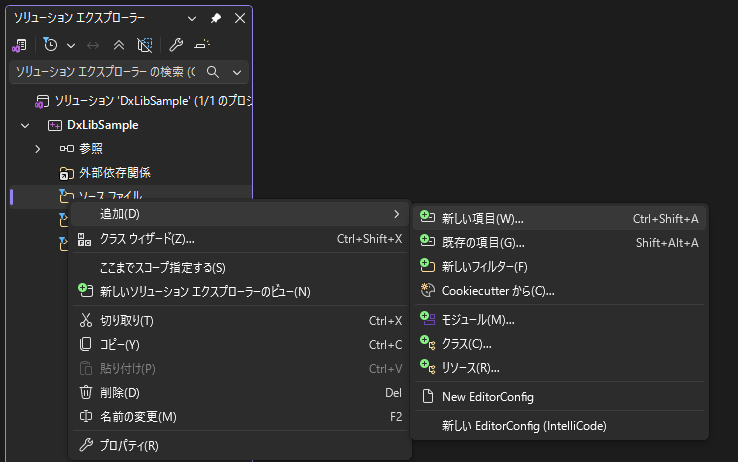Click the new Solution Explorer view icon
This screenshot has width=738, height=462.
pos(85,290)
